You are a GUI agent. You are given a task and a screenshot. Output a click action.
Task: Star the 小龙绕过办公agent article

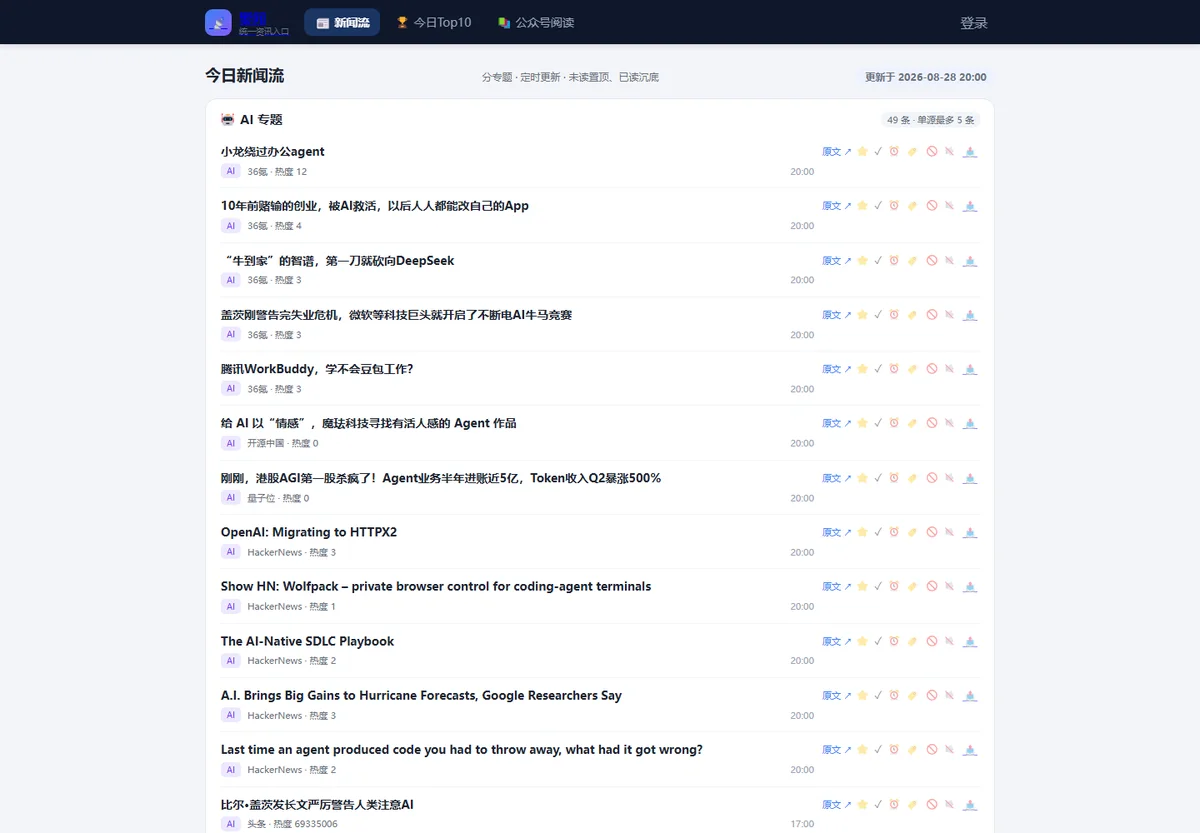pos(862,152)
